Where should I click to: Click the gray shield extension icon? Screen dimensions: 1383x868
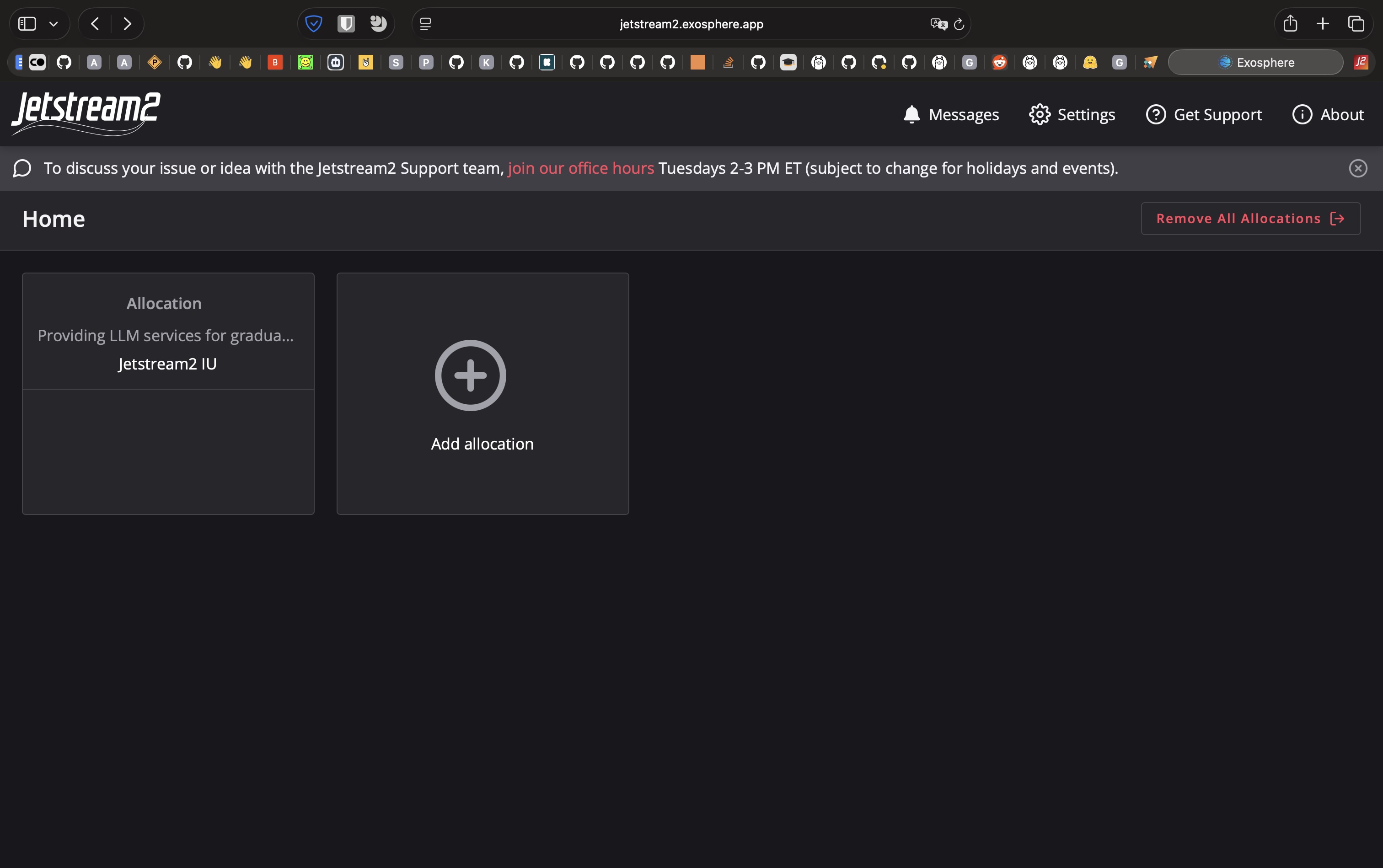coord(346,23)
